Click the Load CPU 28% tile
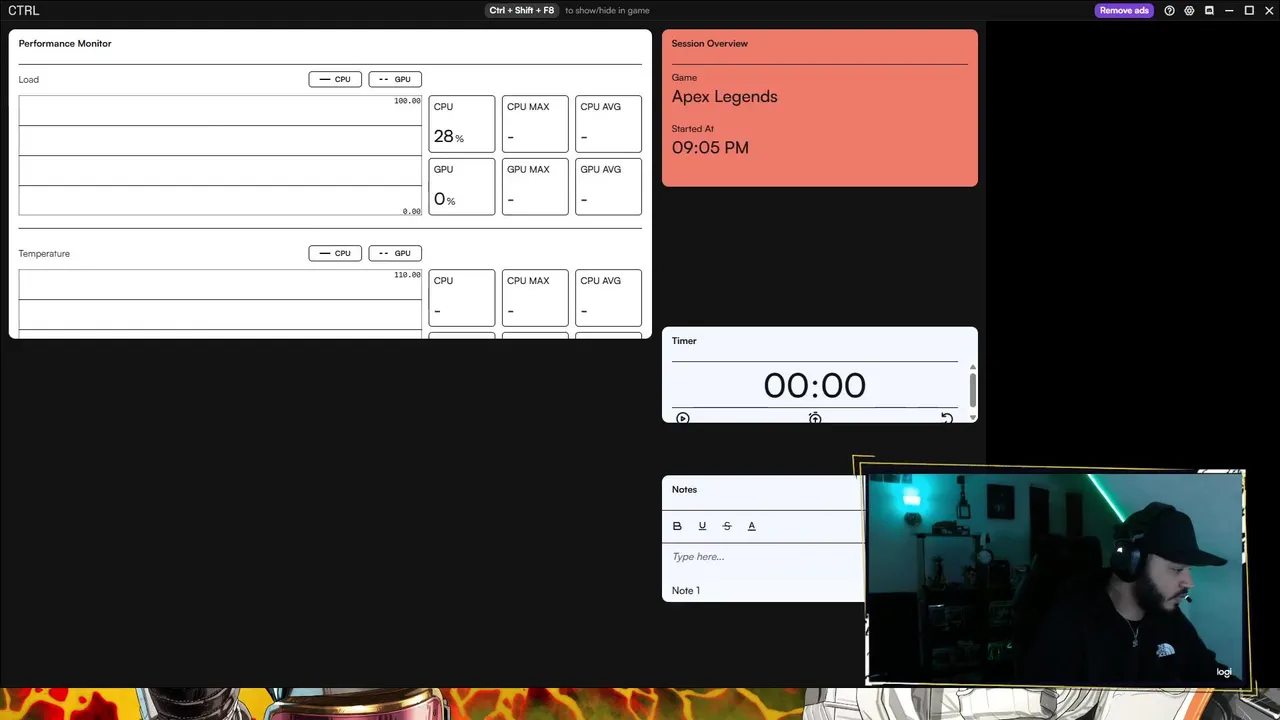 click(x=462, y=124)
